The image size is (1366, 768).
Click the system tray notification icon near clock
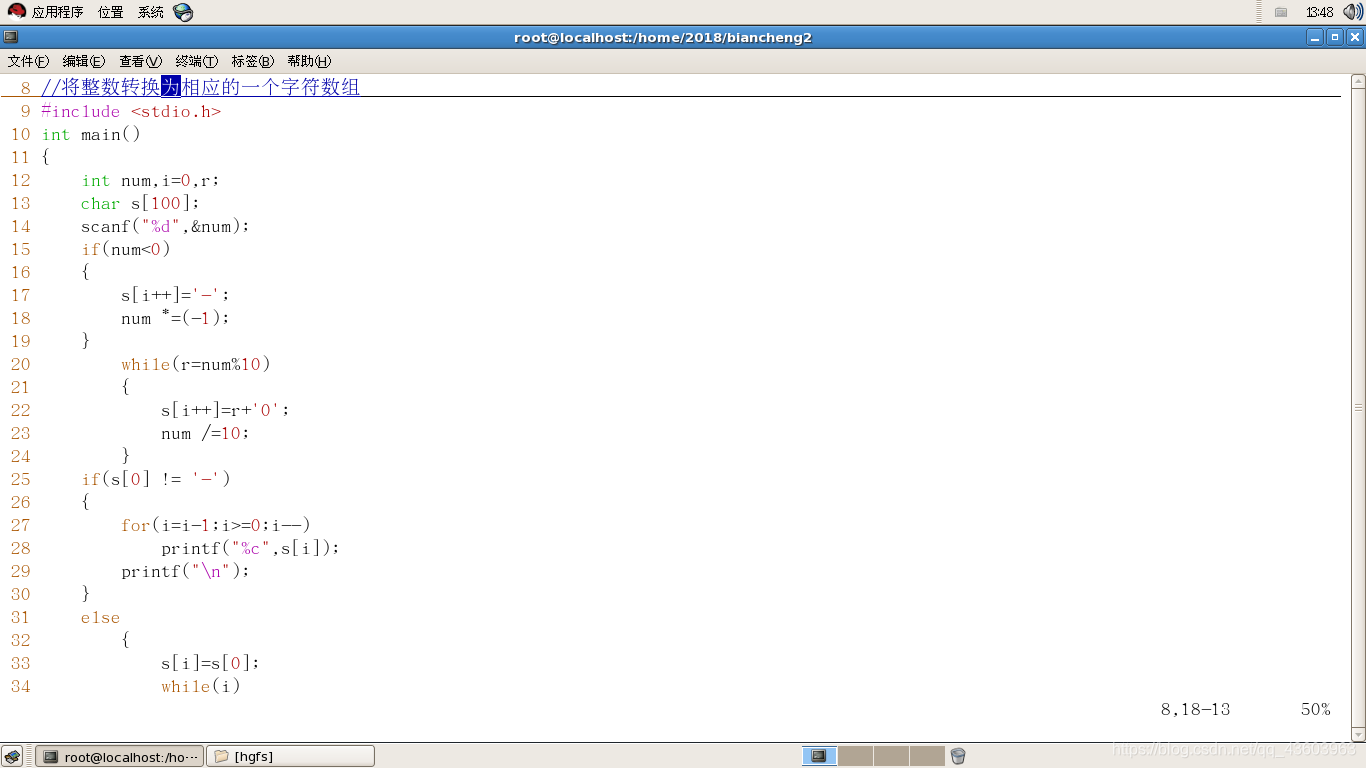[x=1281, y=12]
